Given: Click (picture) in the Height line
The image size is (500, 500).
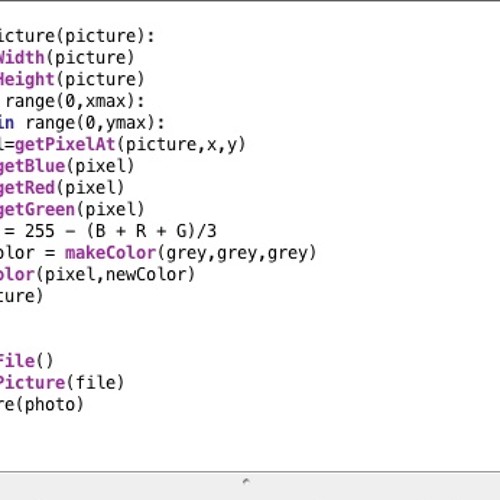Looking at the screenshot, I should (x=100, y=80).
